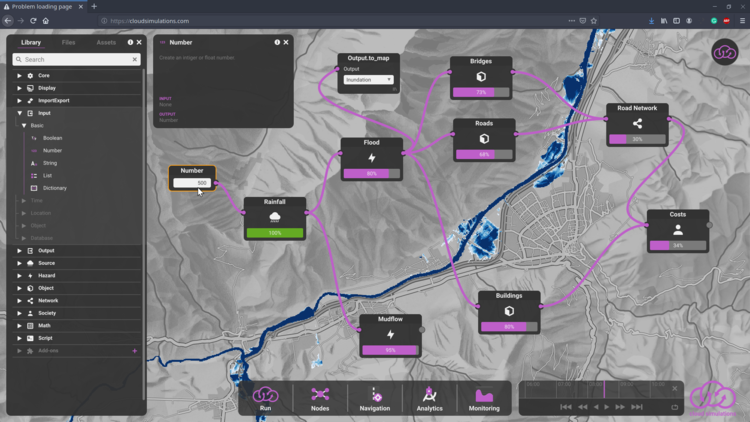Image resolution: width=750 pixels, height=422 pixels.
Task: Switch to the Files tab
Action: (x=68, y=42)
